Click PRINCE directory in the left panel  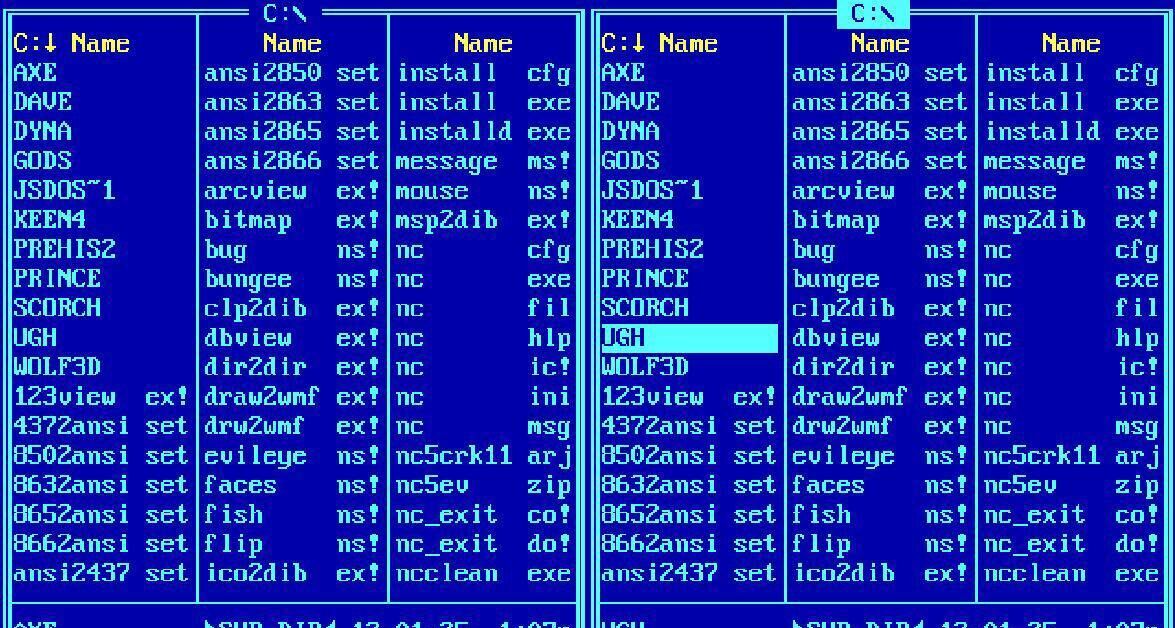click(x=58, y=279)
